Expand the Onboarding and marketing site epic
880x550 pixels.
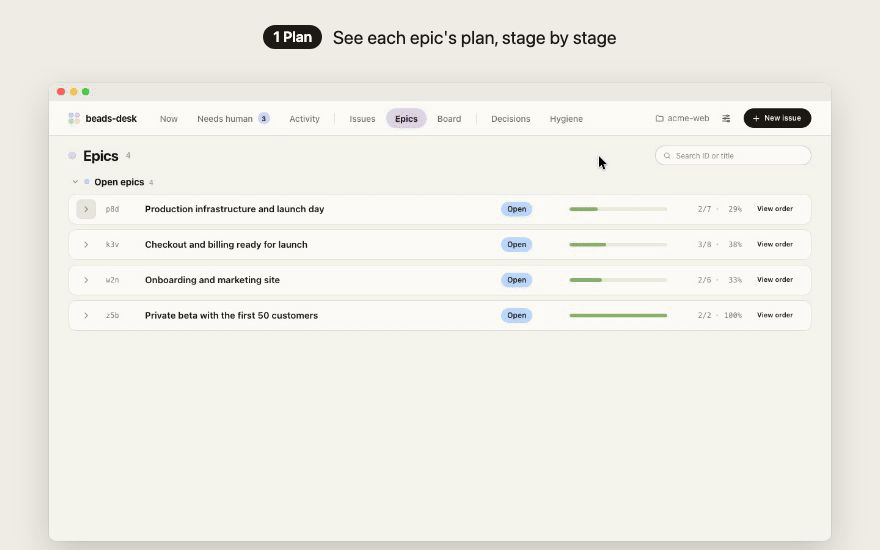pyautogui.click(x=86, y=280)
